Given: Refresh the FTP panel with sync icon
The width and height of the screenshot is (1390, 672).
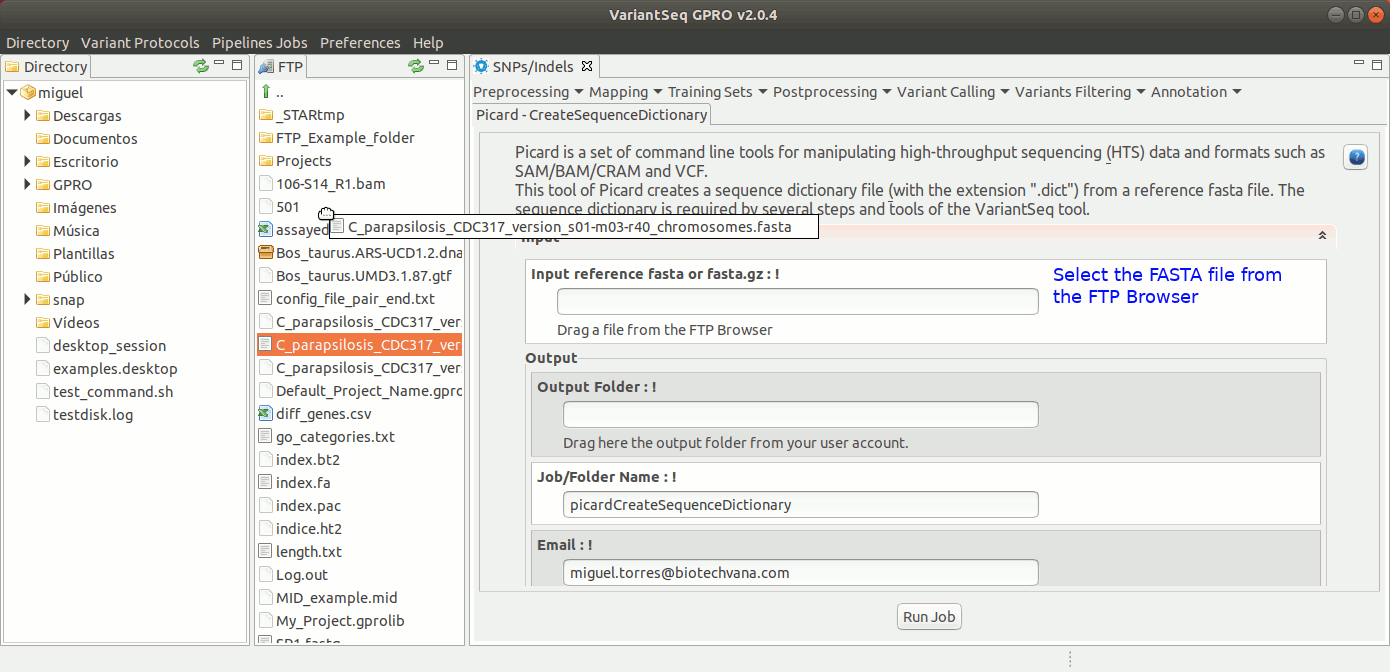Looking at the screenshot, I should pyautogui.click(x=416, y=66).
